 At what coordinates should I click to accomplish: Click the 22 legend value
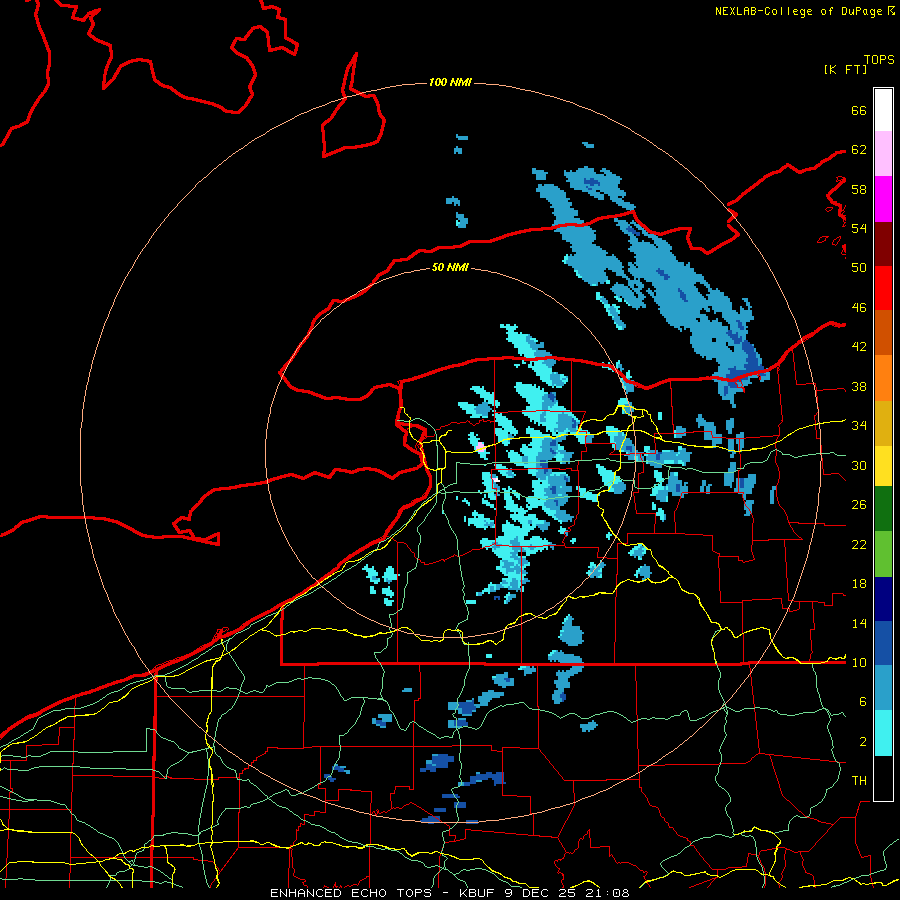(x=859, y=545)
